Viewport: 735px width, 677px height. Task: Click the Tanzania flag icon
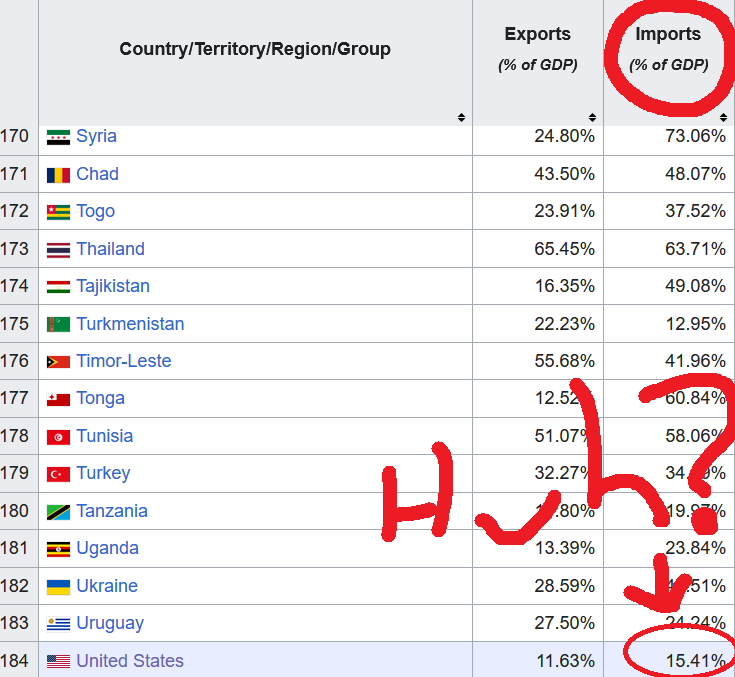(58, 512)
